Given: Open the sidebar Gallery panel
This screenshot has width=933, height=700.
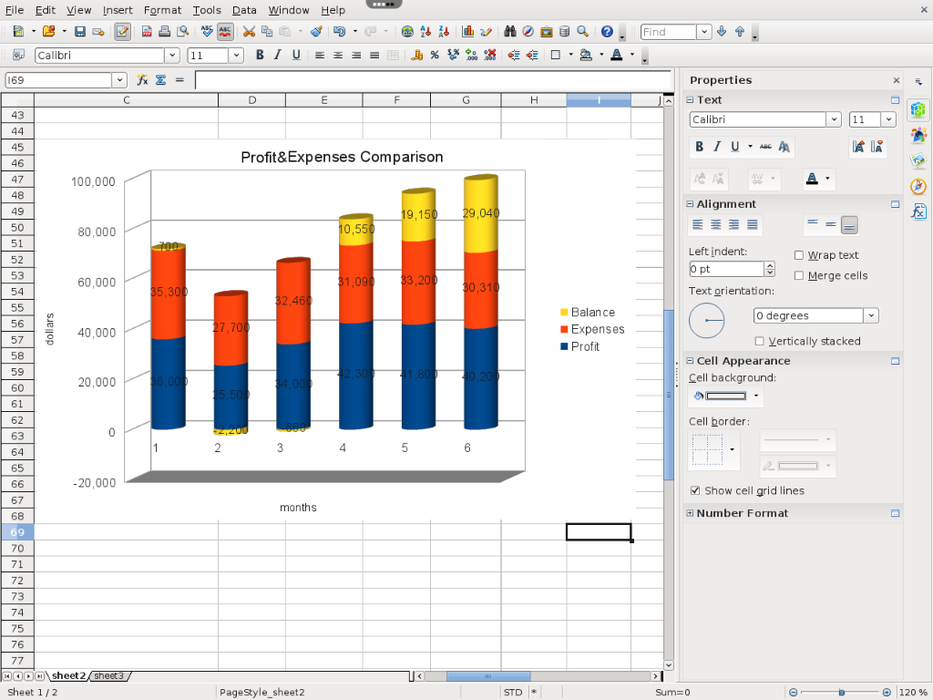Looking at the screenshot, I should tap(918, 160).
